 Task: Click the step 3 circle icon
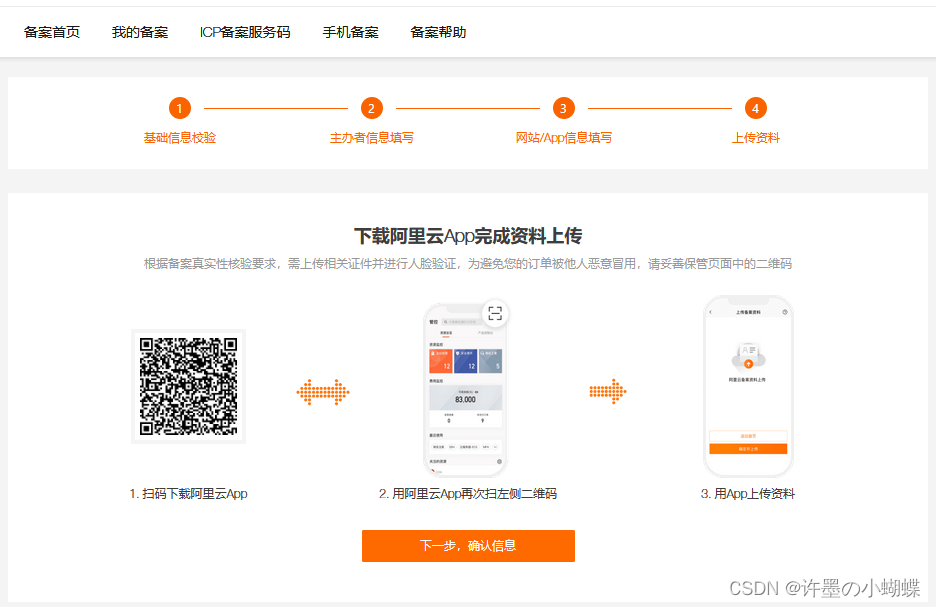pyautogui.click(x=564, y=108)
